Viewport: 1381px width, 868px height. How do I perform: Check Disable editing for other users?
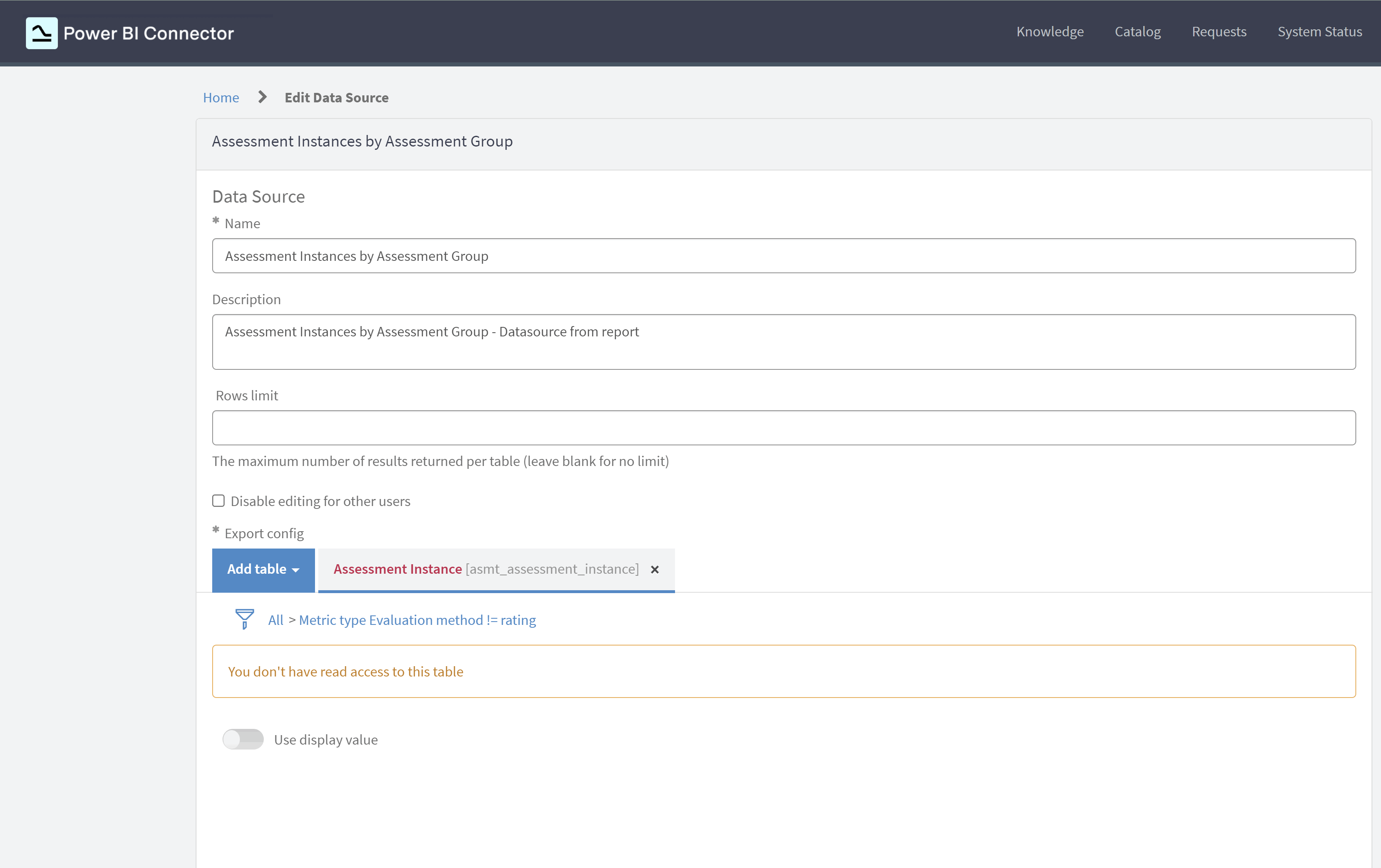click(218, 501)
